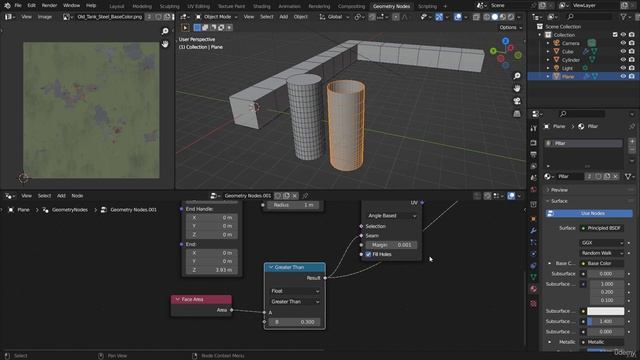Screen dimensions: 640x360
Task: Open Random Walk subsurface method dropdown
Action: tap(602, 253)
